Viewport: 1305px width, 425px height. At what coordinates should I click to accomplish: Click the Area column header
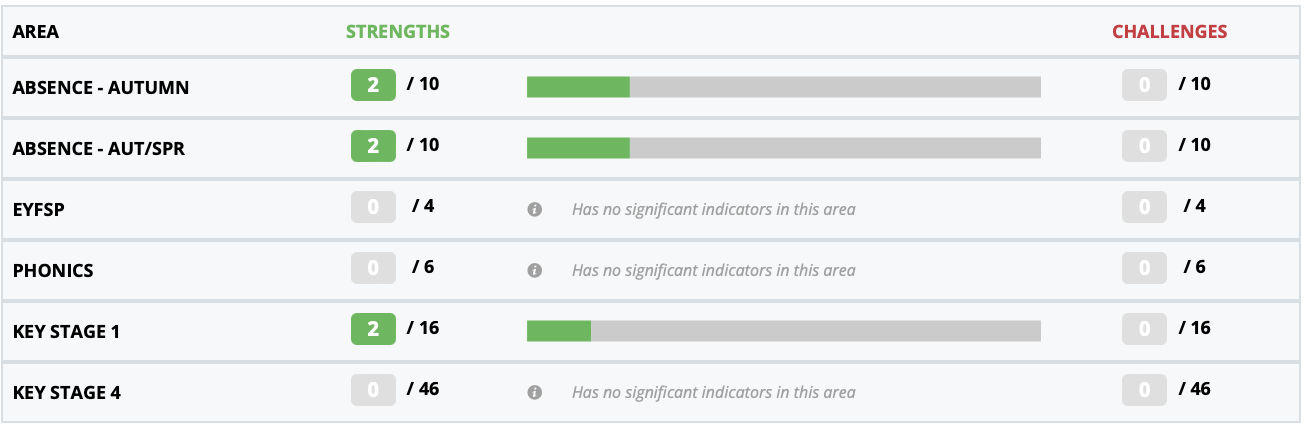[x=36, y=31]
